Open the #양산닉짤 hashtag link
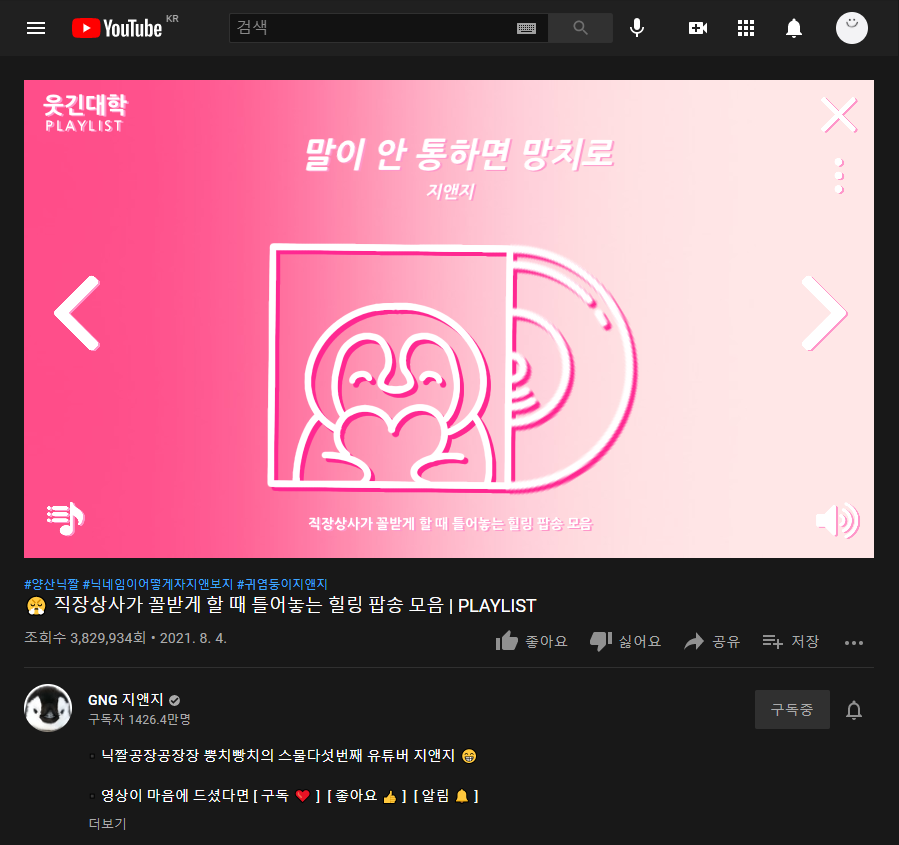The width and height of the screenshot is (899, 845). click(52, 584)
